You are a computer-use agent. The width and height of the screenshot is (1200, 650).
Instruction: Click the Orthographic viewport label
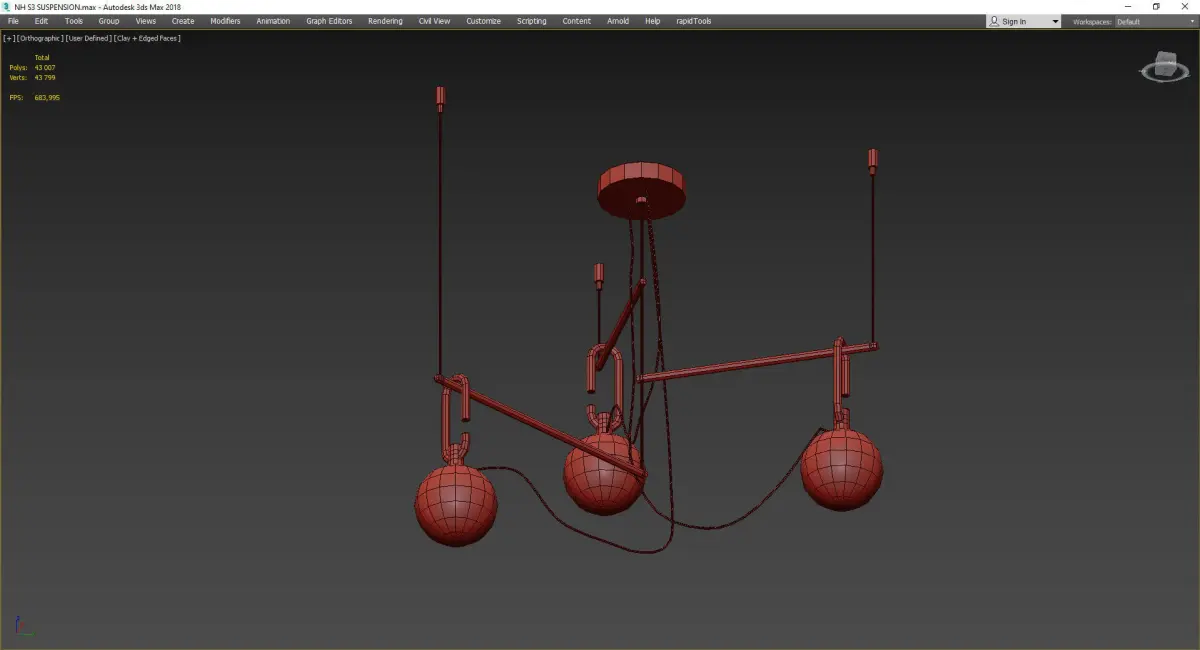[x=39, y=38]
